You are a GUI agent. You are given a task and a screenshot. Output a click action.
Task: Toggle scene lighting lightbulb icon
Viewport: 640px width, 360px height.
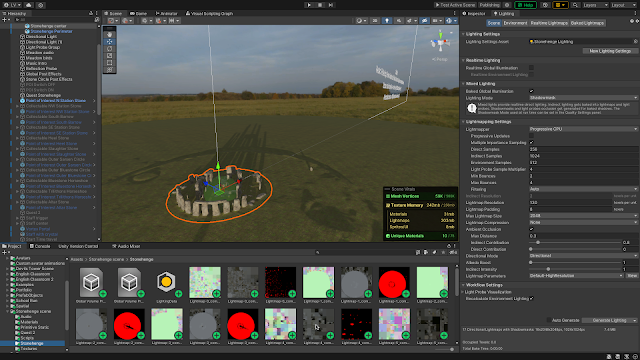click(387, 20)
